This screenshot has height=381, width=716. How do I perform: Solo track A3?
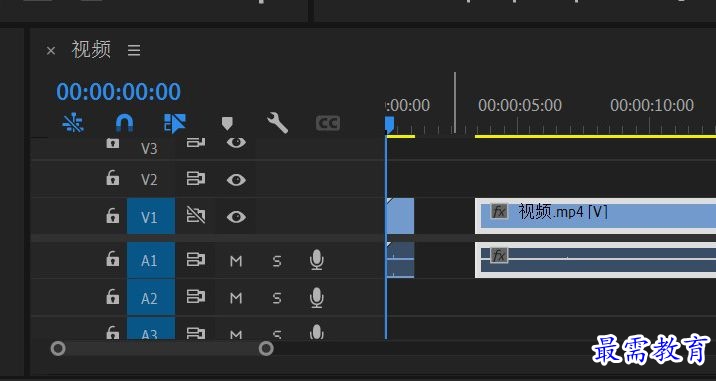277,334
